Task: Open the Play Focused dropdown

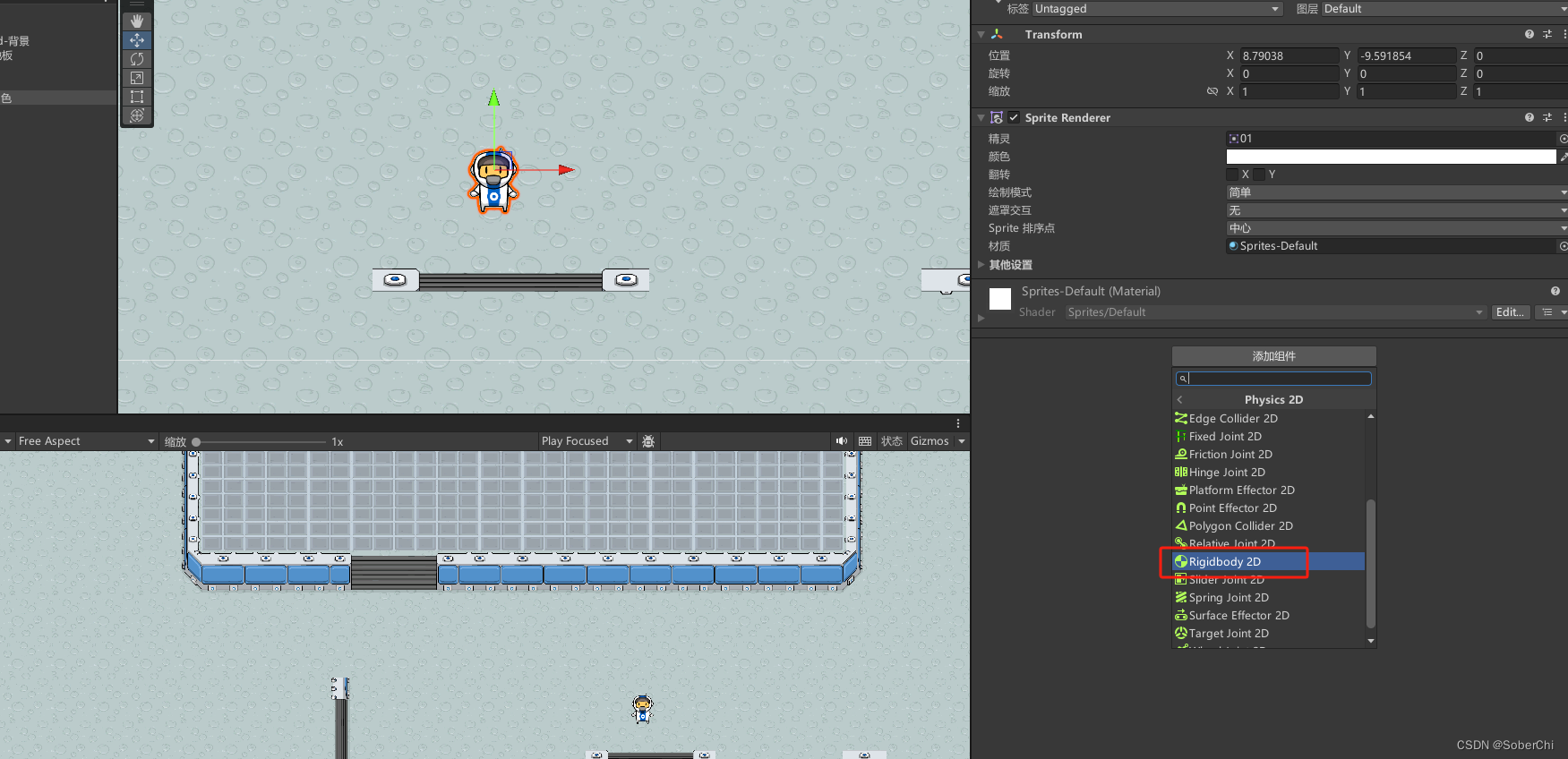Action: pyautogui.click(x=587, y=441)
